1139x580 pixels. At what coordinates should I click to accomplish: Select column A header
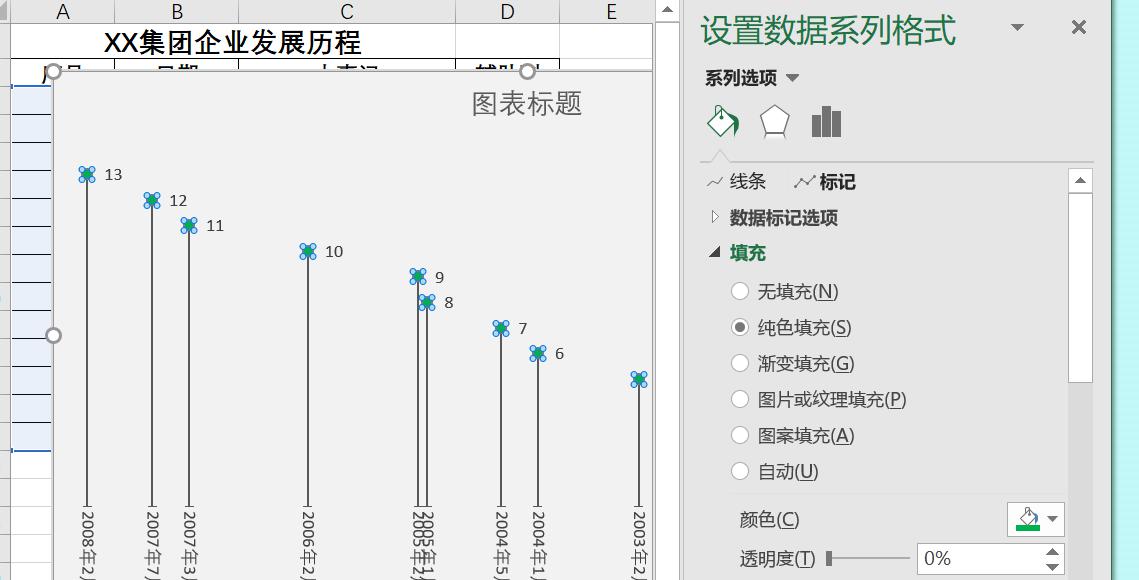tap(62, 12)
